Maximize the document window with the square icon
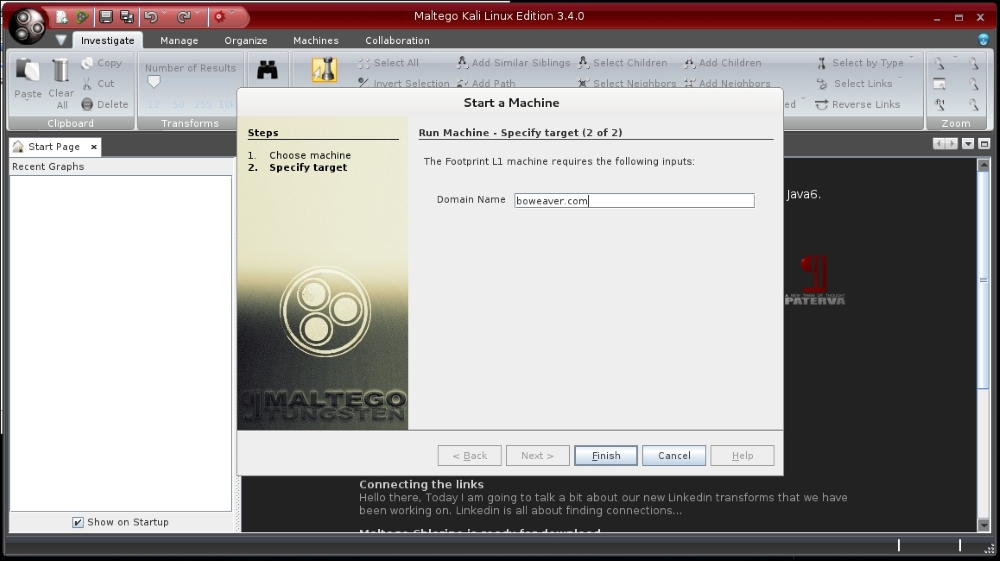 click(x=984, y=144)
